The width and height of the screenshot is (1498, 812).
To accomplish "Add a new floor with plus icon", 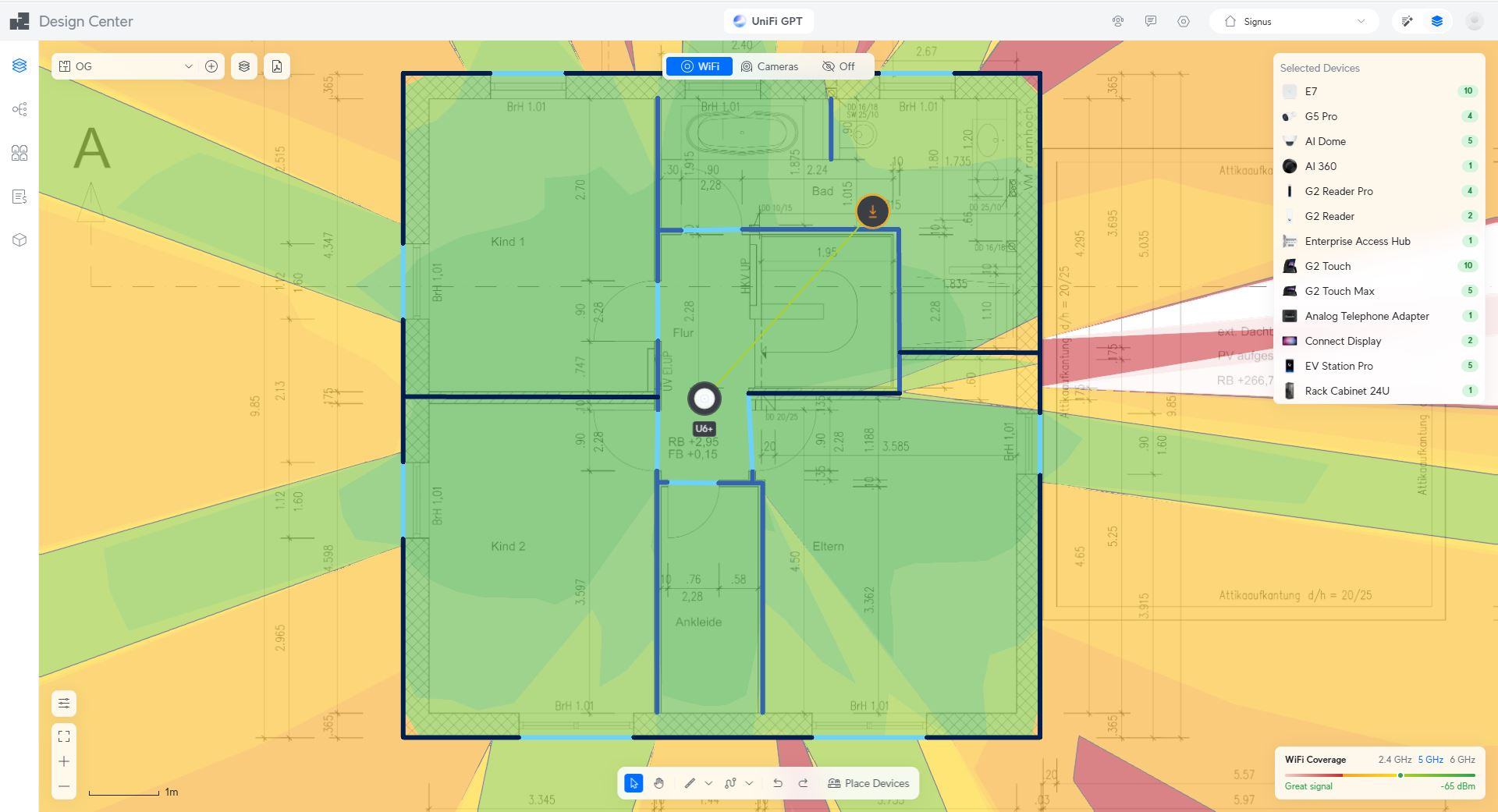I will 211,66.
